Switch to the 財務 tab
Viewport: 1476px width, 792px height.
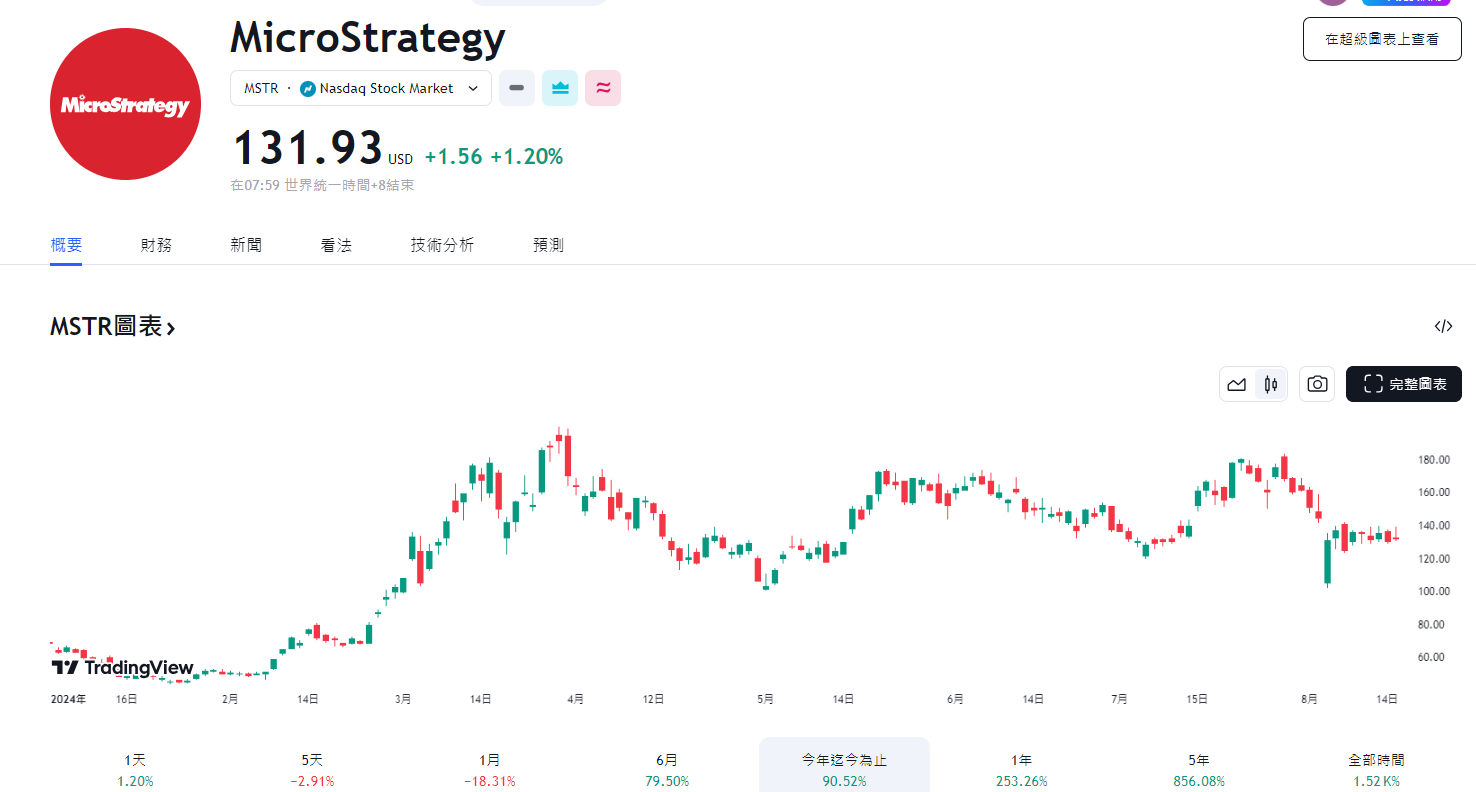click(x=156, y=244)
